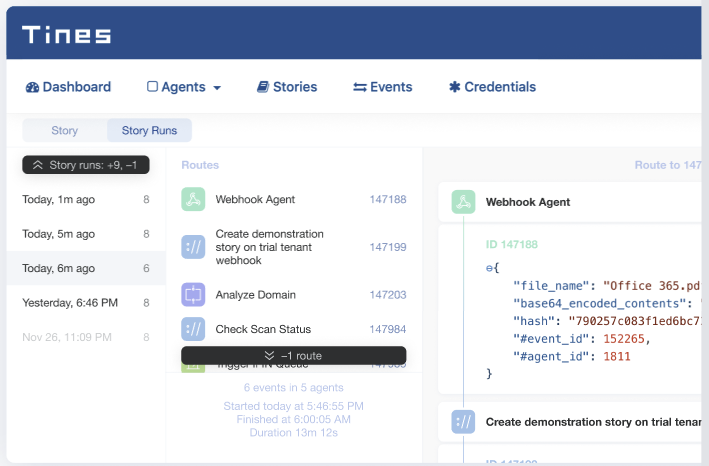The height and width of the screenshot is (466, 709).
Task: Open event ID 147188 in Routes
Action: [388, 199]
